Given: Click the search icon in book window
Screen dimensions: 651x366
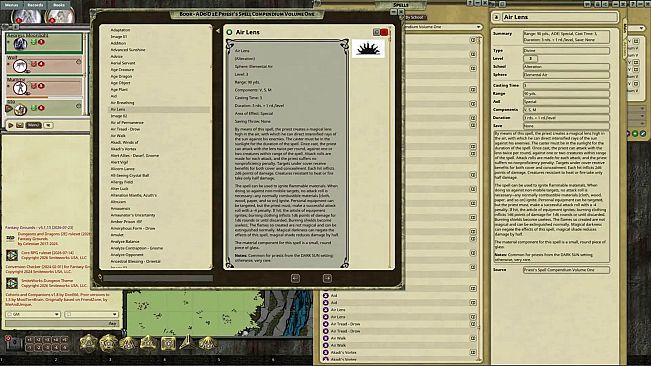Looking at the screenshot, I should (100, 277).
